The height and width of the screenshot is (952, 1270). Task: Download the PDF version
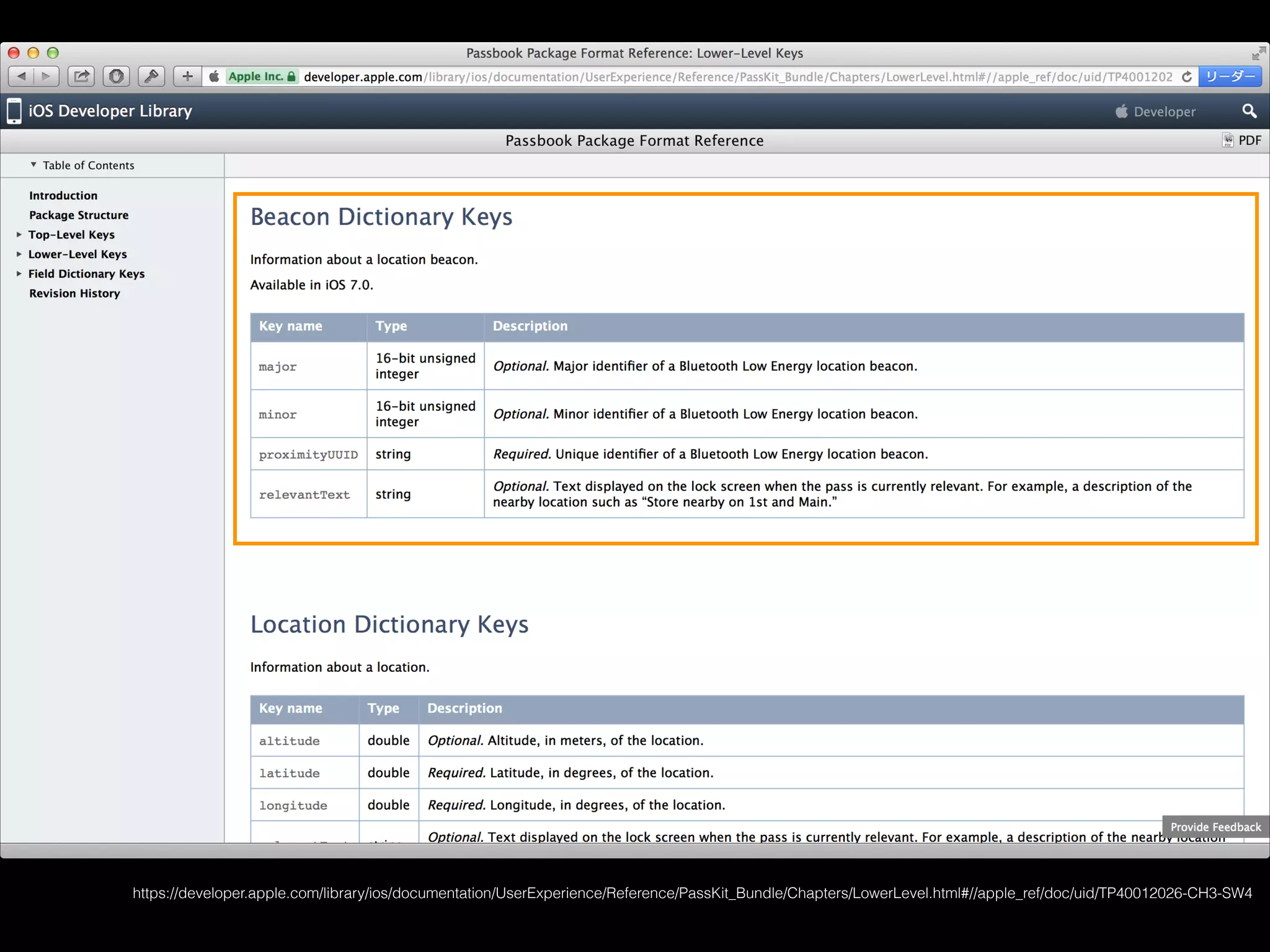coord(1250,141)
